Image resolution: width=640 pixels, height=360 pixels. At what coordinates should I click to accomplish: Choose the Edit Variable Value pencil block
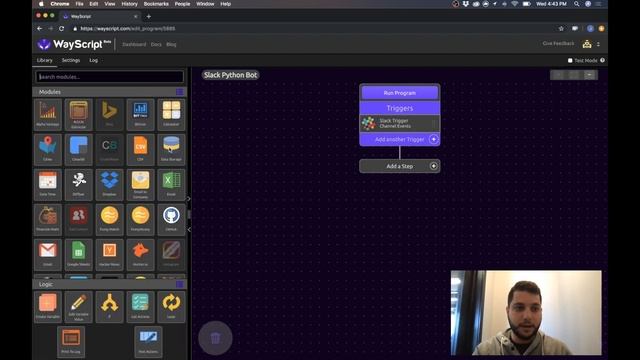(78, 307)
